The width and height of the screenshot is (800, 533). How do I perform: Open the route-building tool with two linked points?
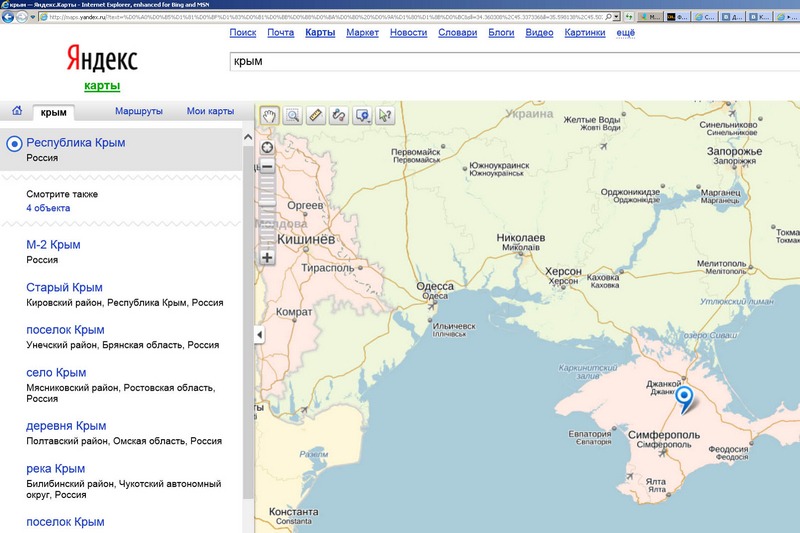click(x=339, y=116)
